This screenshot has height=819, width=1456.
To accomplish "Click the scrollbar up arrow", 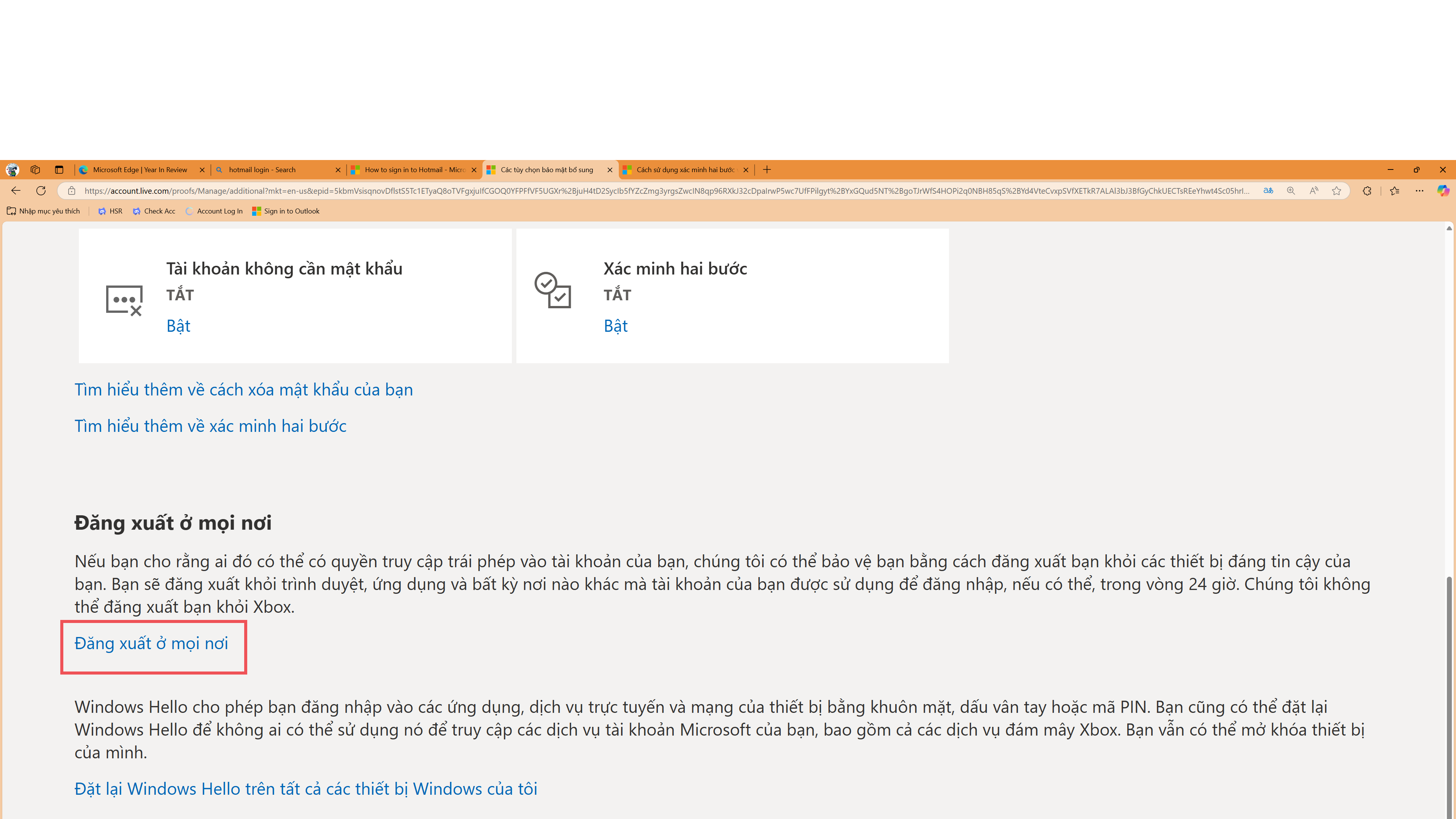I will coord(1449,228).
